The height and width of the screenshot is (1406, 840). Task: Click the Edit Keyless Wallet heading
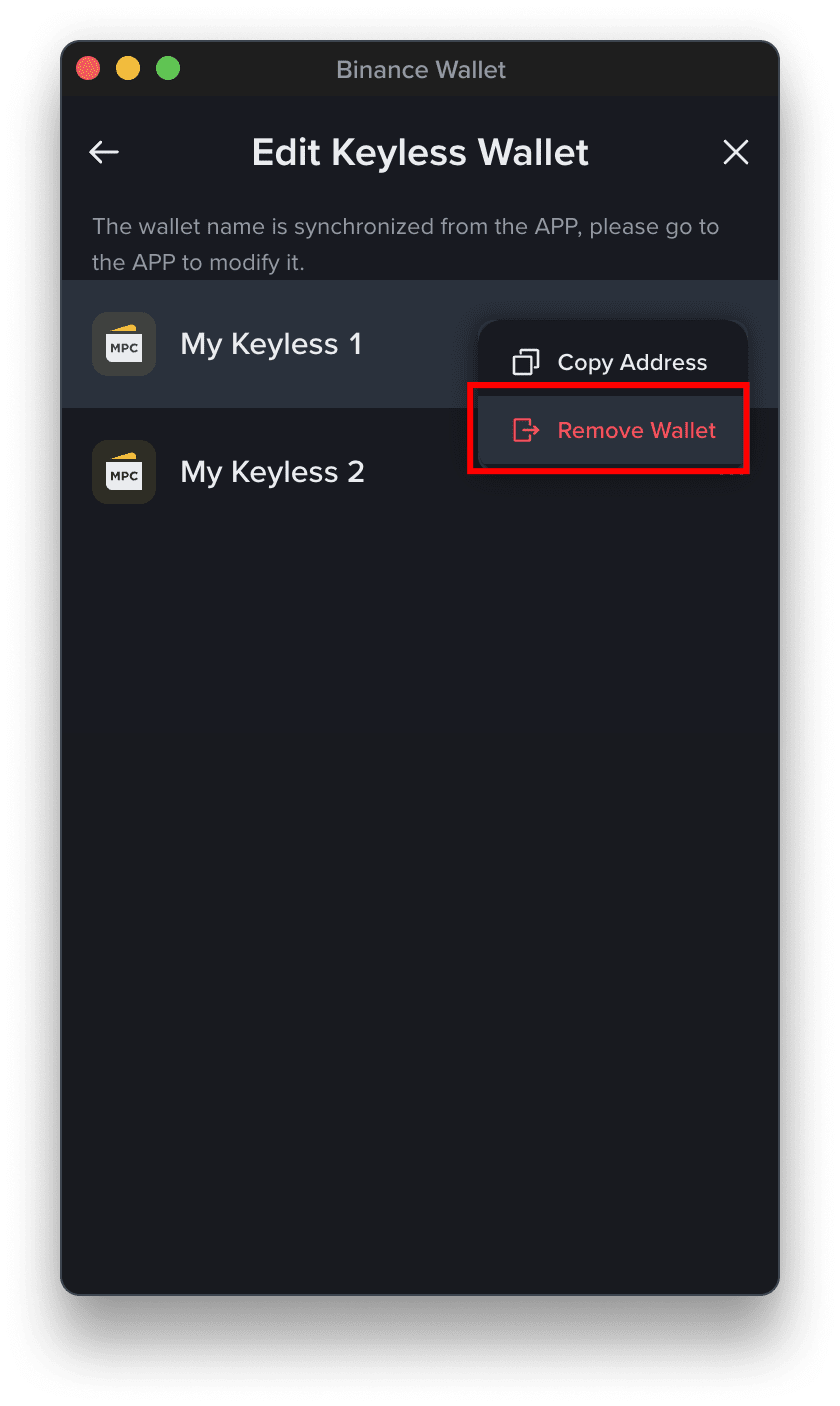(x=420, y=152)
